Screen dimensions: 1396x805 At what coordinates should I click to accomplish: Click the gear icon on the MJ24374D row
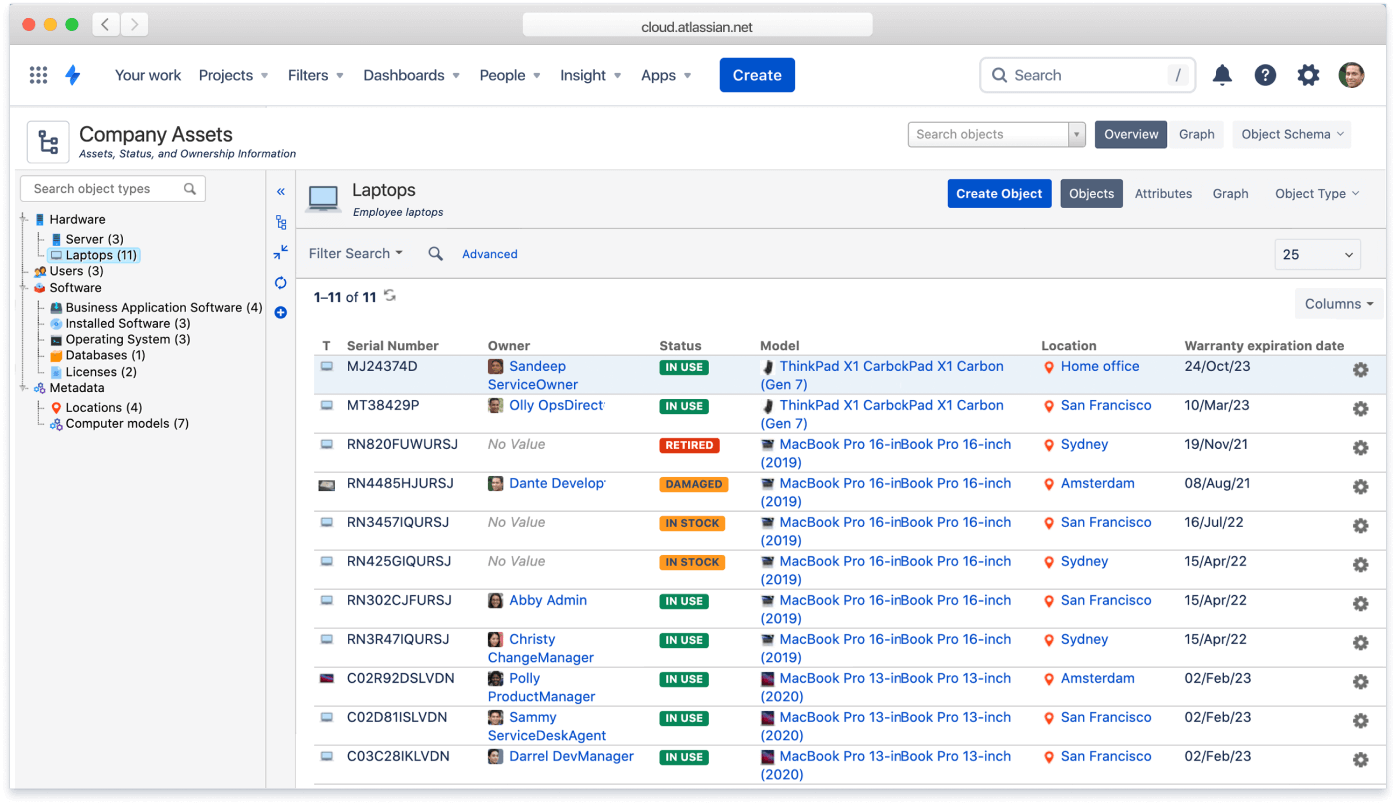1360,369
